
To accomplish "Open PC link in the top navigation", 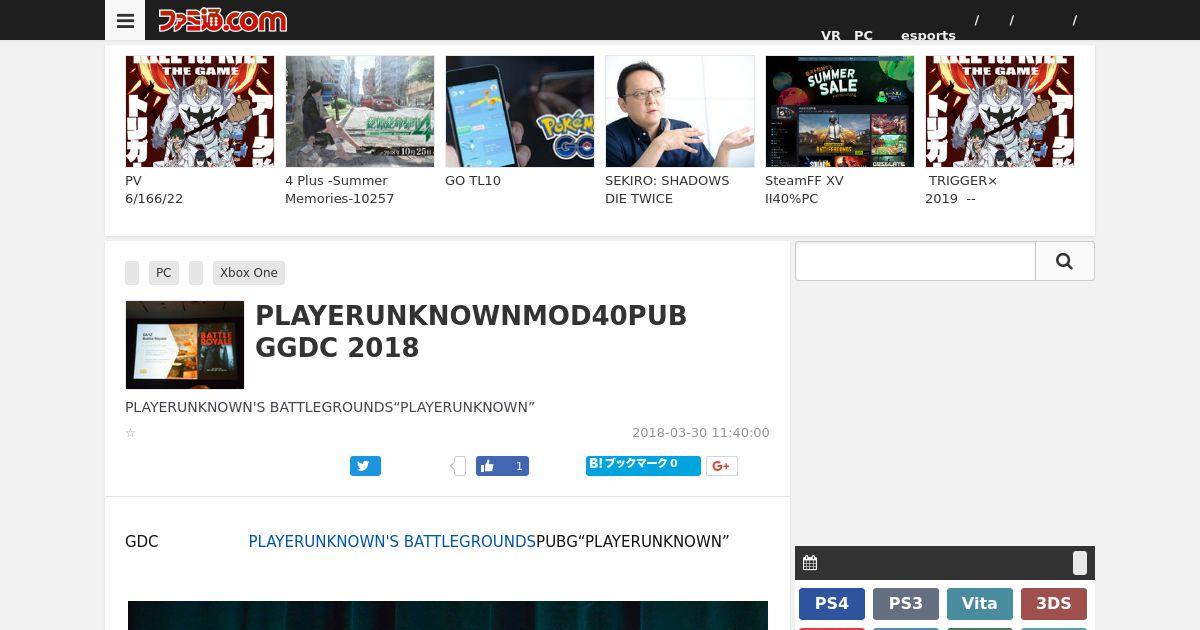I will (x=863, y=35).
